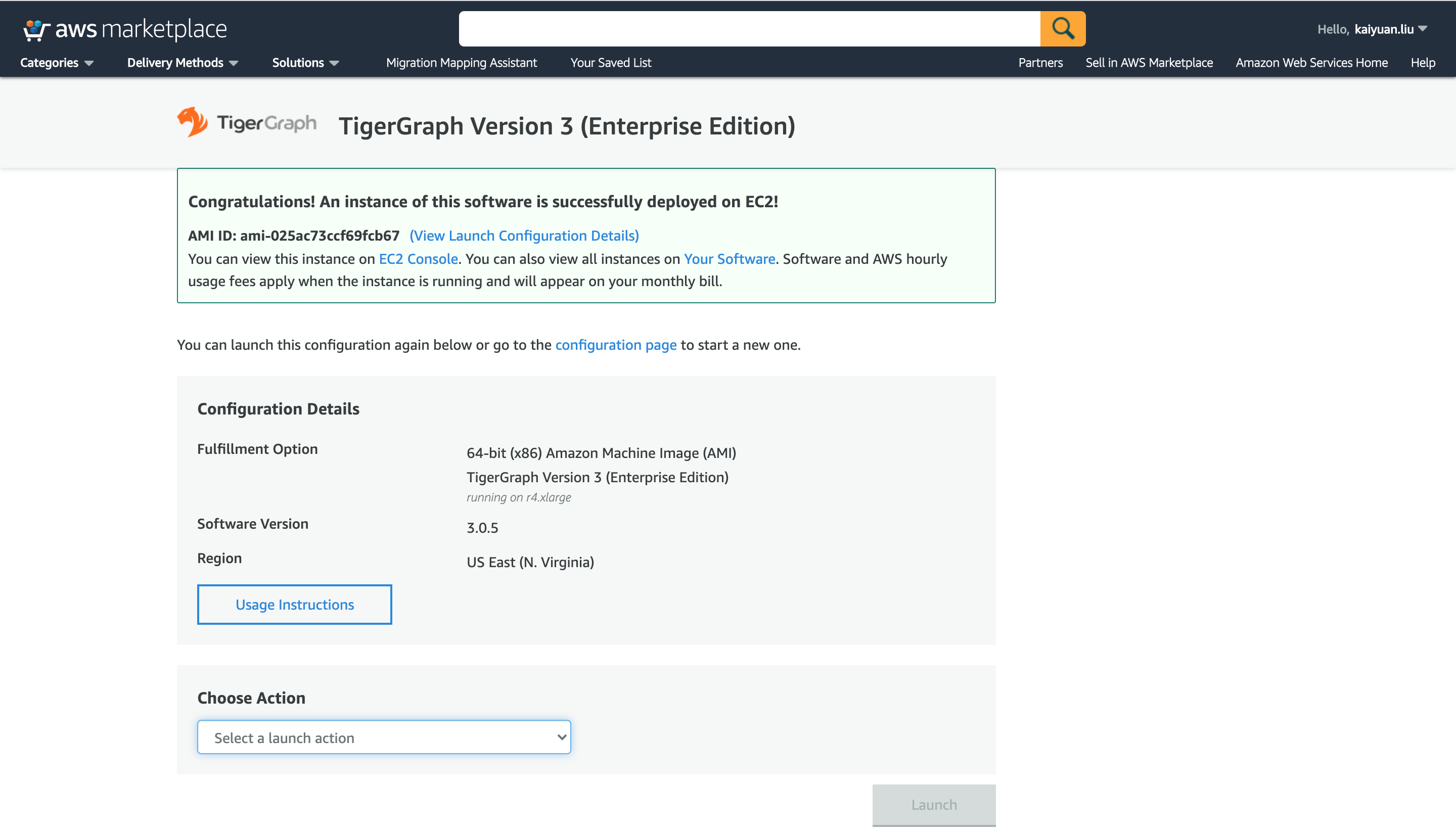The height and width of the screenshot is (831, 1456).
Task: Open the Help page
Action: pyautogui.click(x=1423, y=63)
